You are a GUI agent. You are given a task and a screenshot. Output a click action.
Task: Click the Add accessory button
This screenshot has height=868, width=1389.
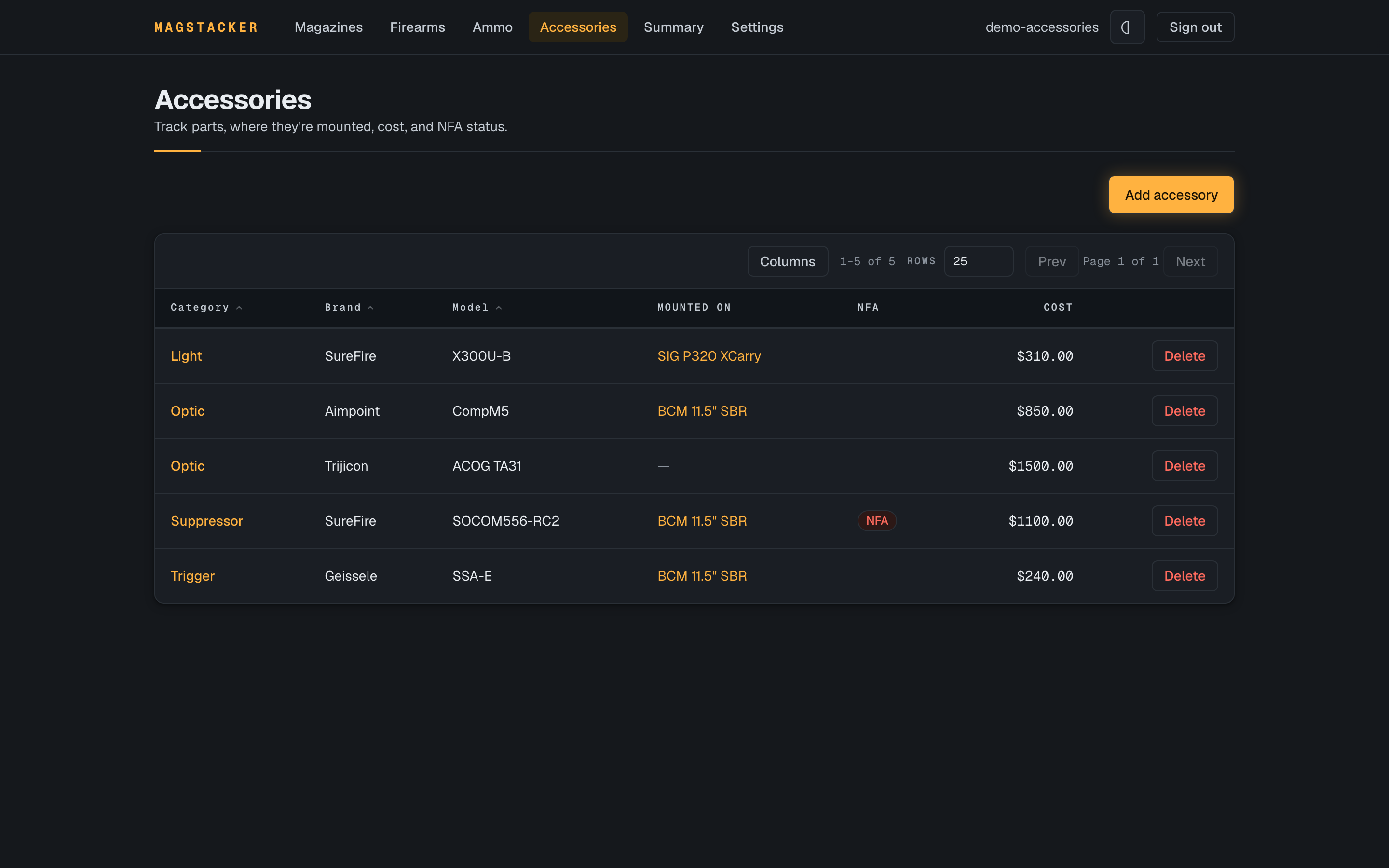pos(1171,195)
